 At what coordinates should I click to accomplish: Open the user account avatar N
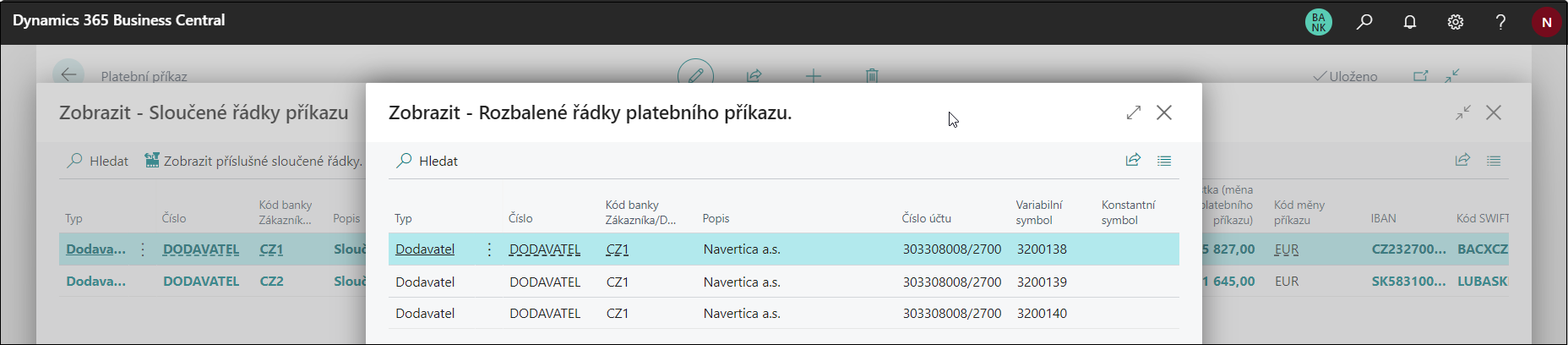click(x=1547, y=22)
